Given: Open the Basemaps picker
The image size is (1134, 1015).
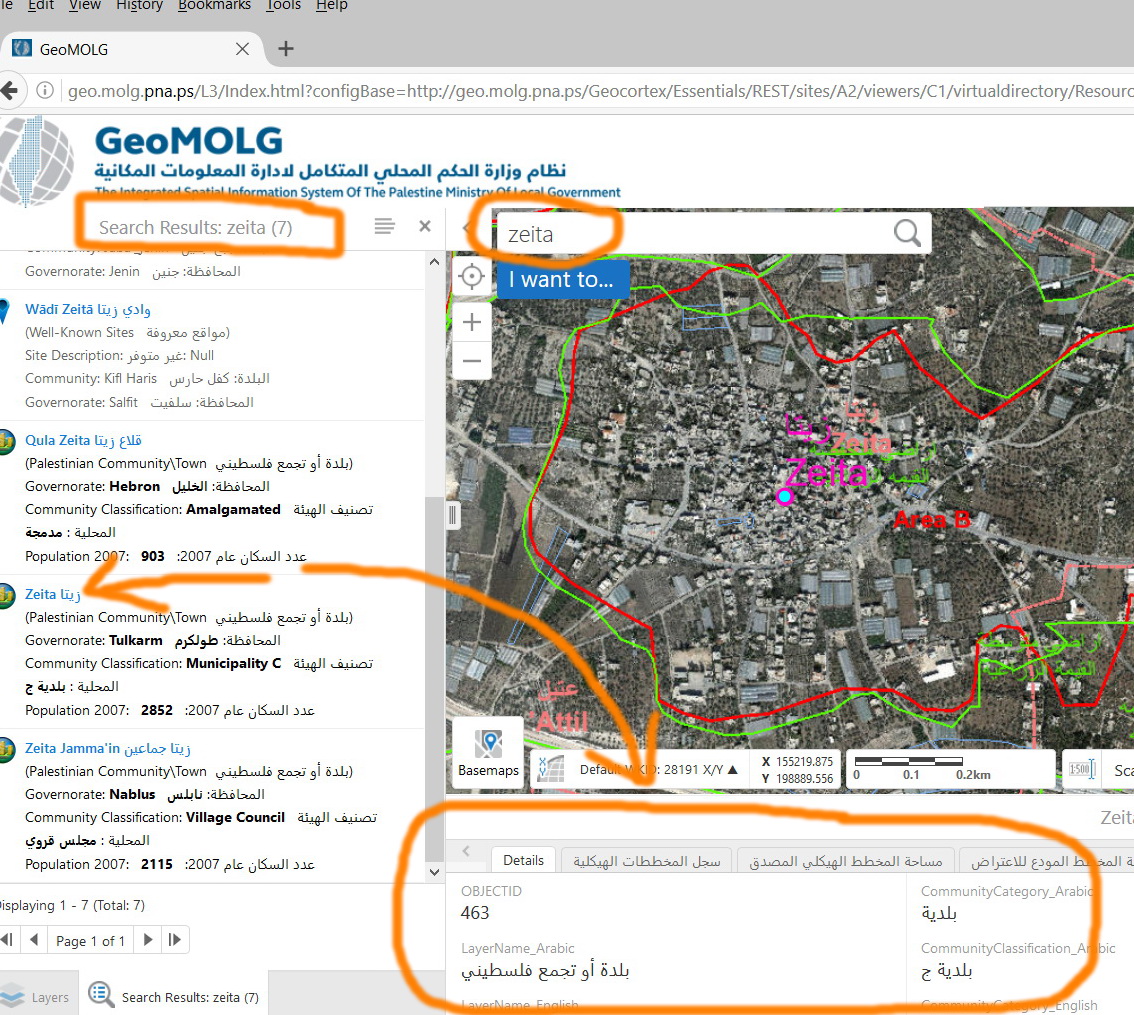Looking at the screenshot, I should pyautogui.click(x=488, y=753).
